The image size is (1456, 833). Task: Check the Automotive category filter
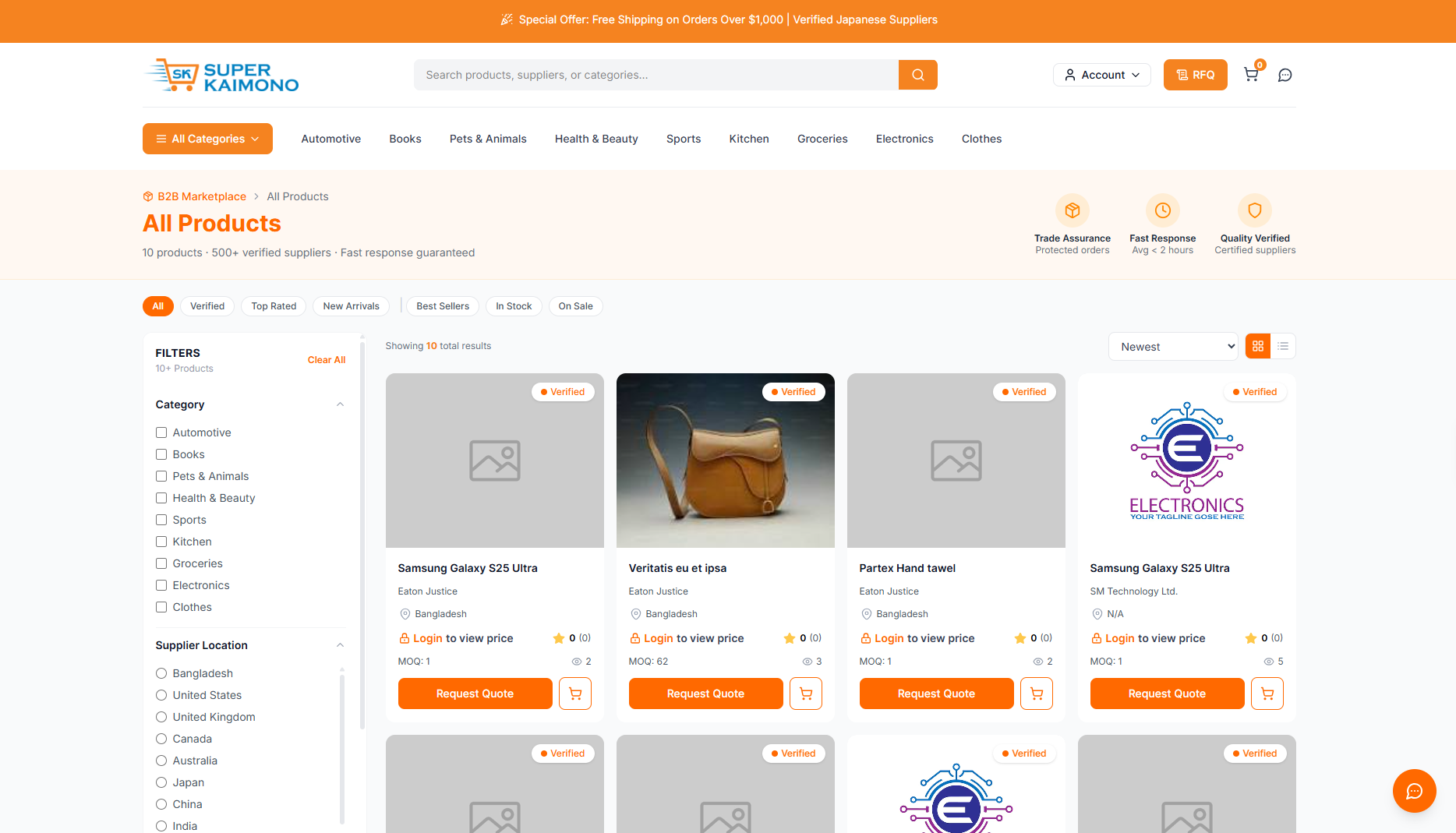[x=161, y=432]
